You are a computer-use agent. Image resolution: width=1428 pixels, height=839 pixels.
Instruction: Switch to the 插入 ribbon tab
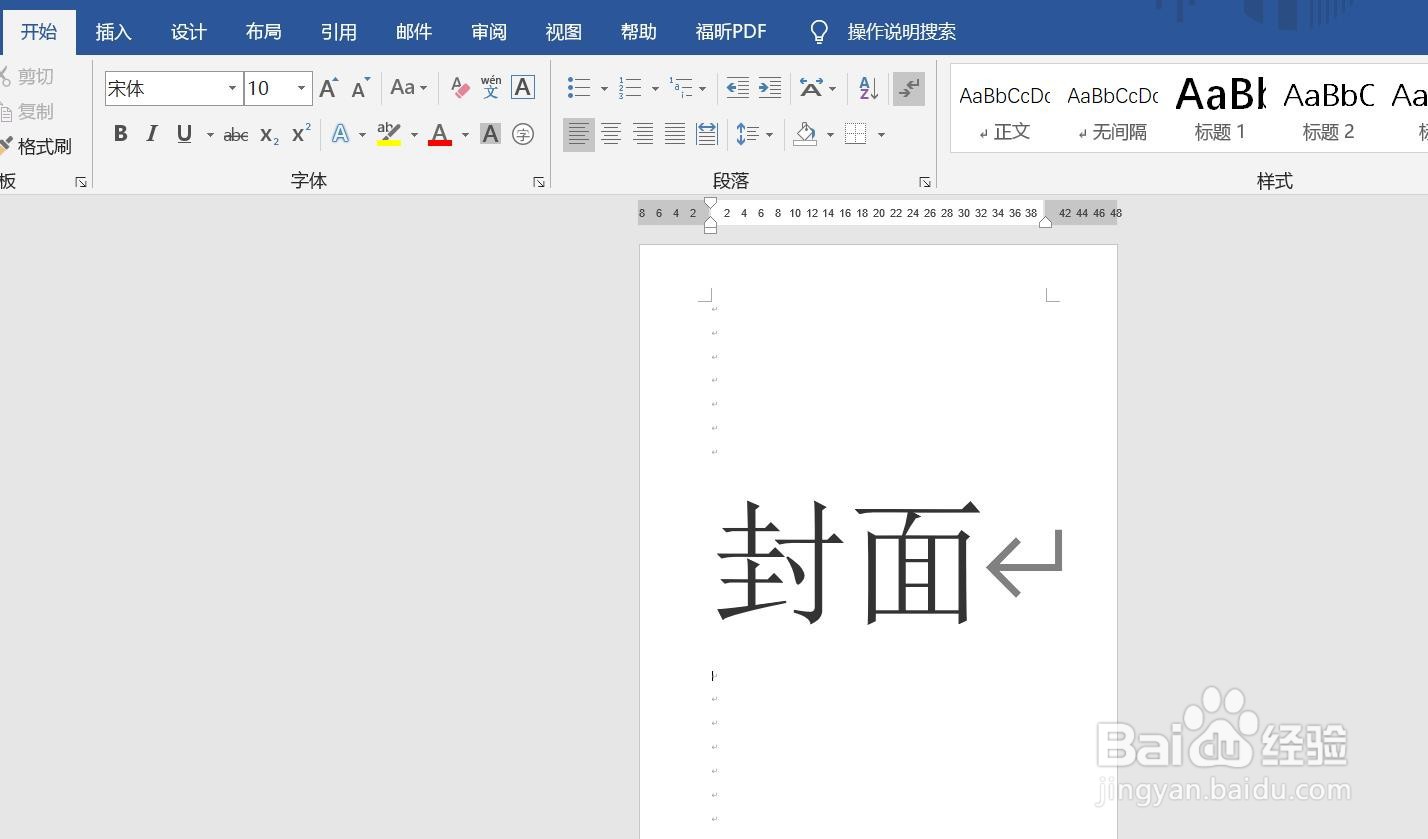(x=113, y=31)
